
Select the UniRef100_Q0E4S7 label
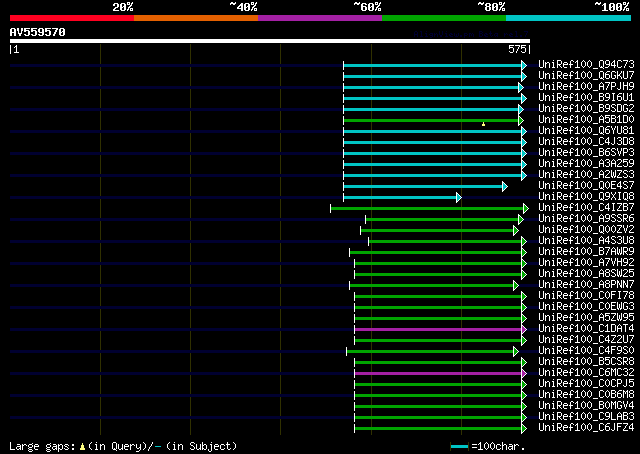[x=587, y=186]
